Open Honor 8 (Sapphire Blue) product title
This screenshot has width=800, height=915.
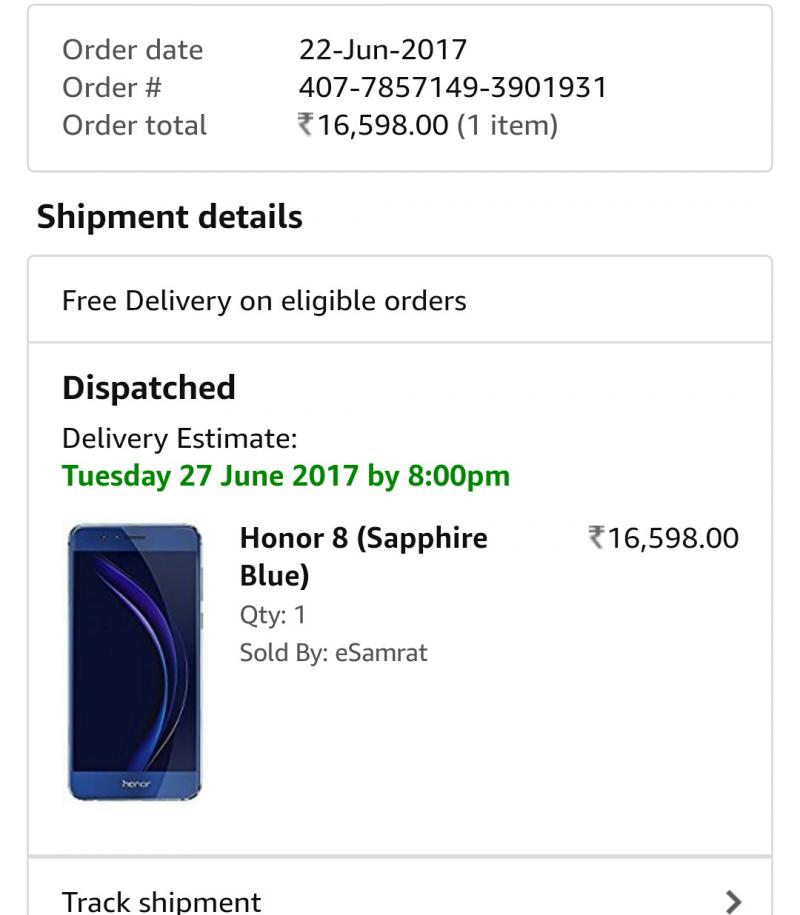coord(364,556)
